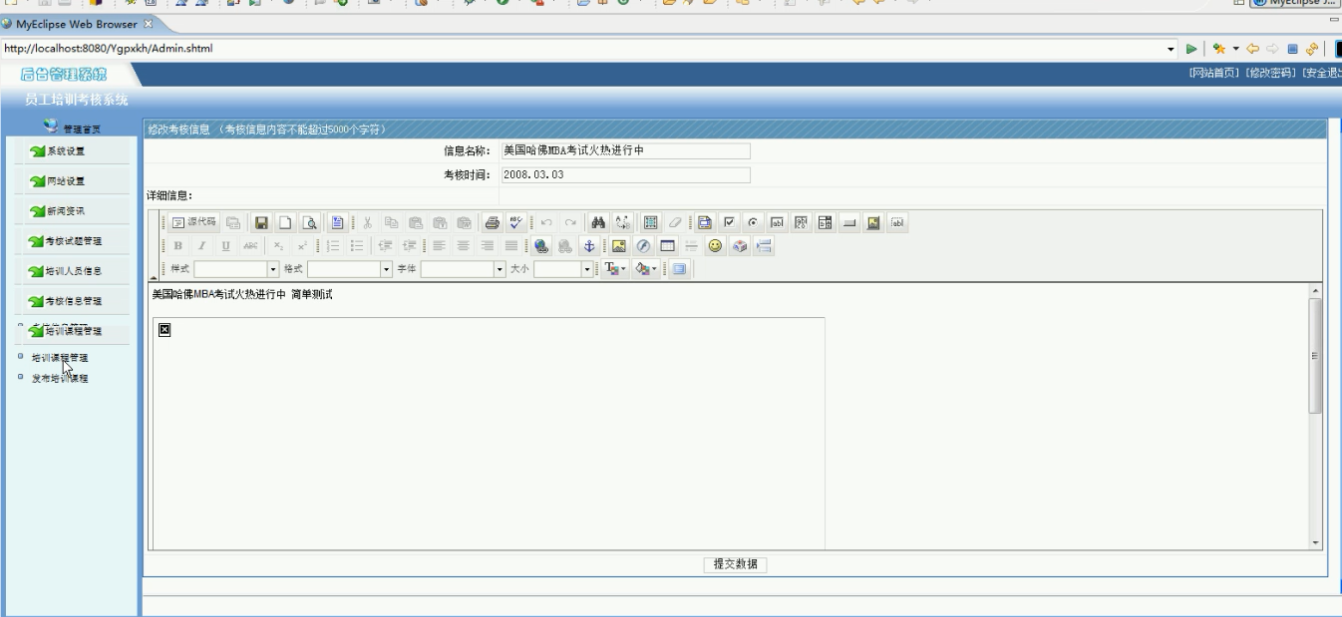Viewport: 1342px width, 617px height.
Task: Insert an anchor with the anchor icon
Action: pyautogui.click(x=589, y=246)
